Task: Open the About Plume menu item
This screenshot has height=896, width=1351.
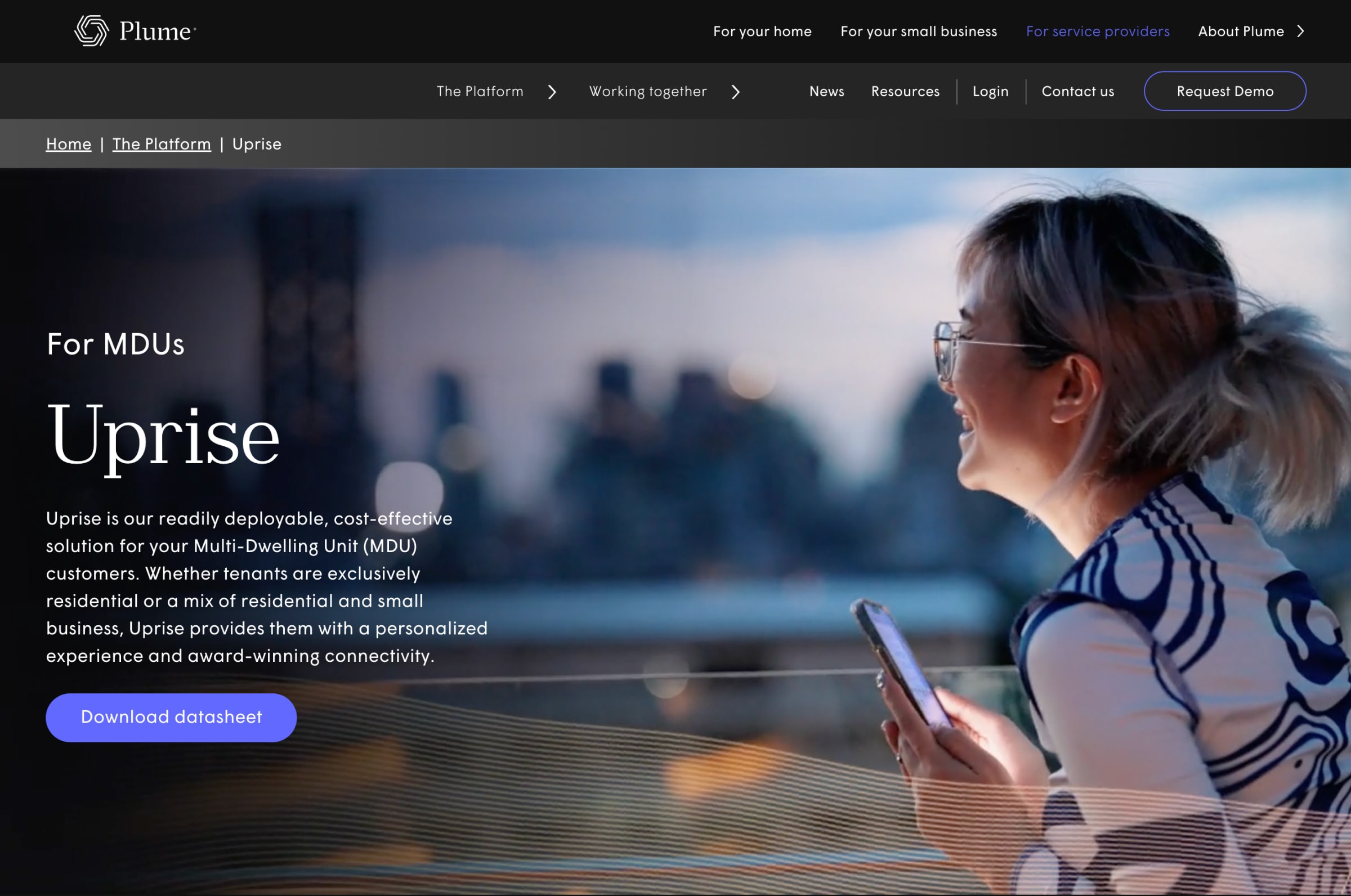Action: [x=1241, y=32]
